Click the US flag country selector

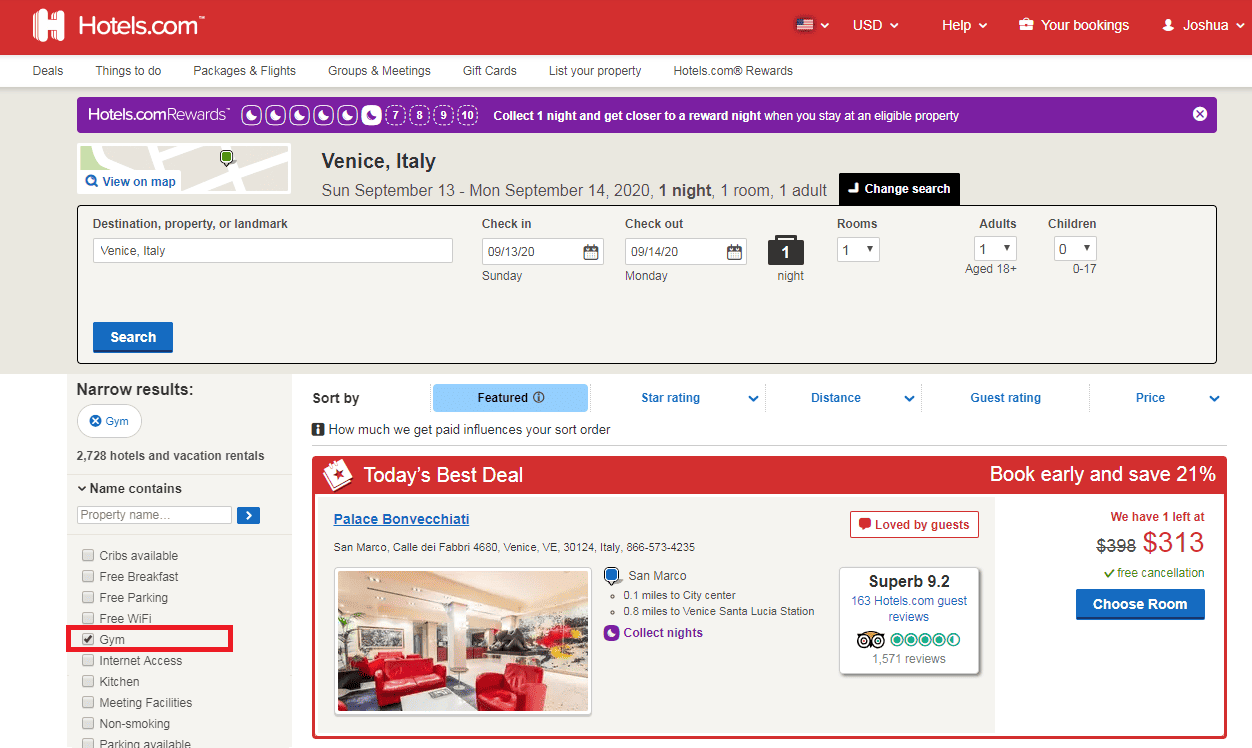[x=803, y=25]
